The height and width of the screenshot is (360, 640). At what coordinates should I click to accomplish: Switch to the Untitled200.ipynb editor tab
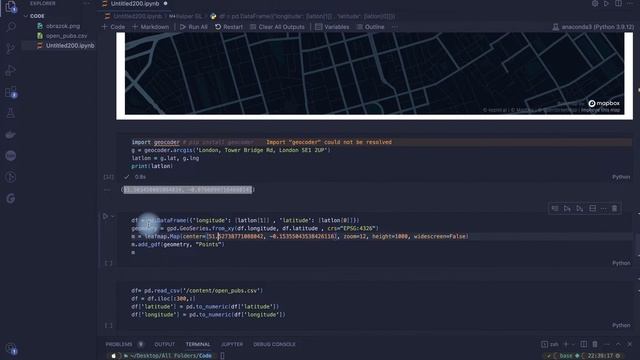pyautogui.click(x=135, y=4)
